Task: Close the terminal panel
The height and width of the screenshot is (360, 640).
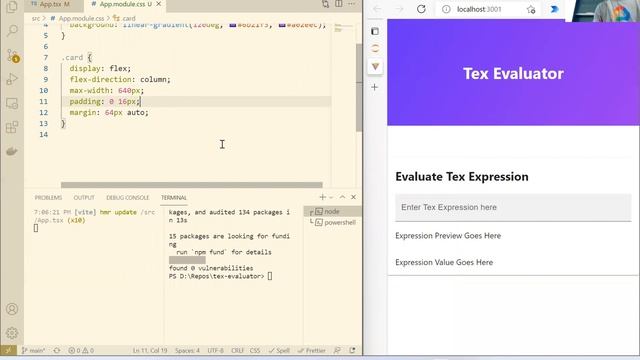Action: pos(353,197)
